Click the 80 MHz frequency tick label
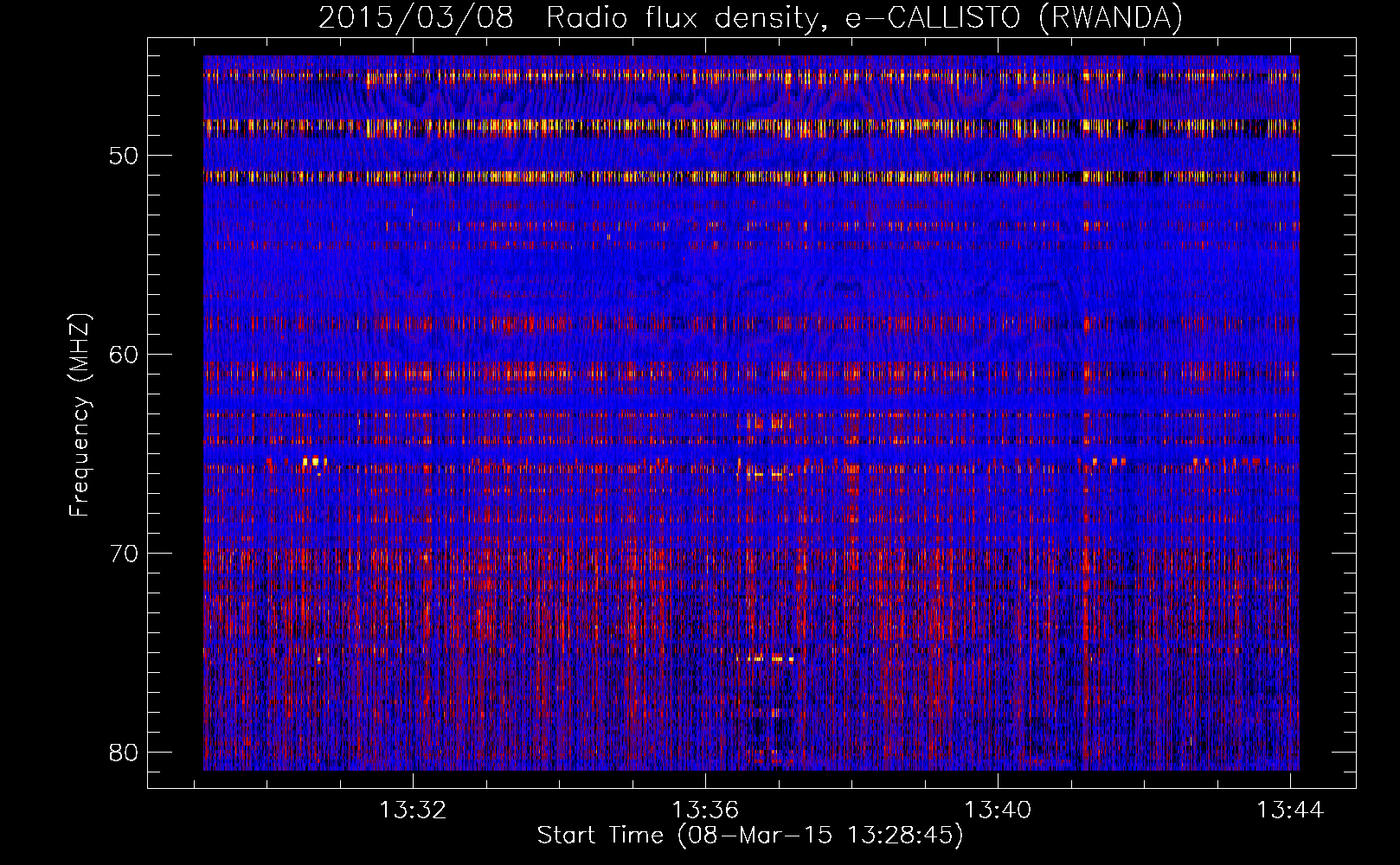This screenshot has width=1400, height=865. (125, 753)
